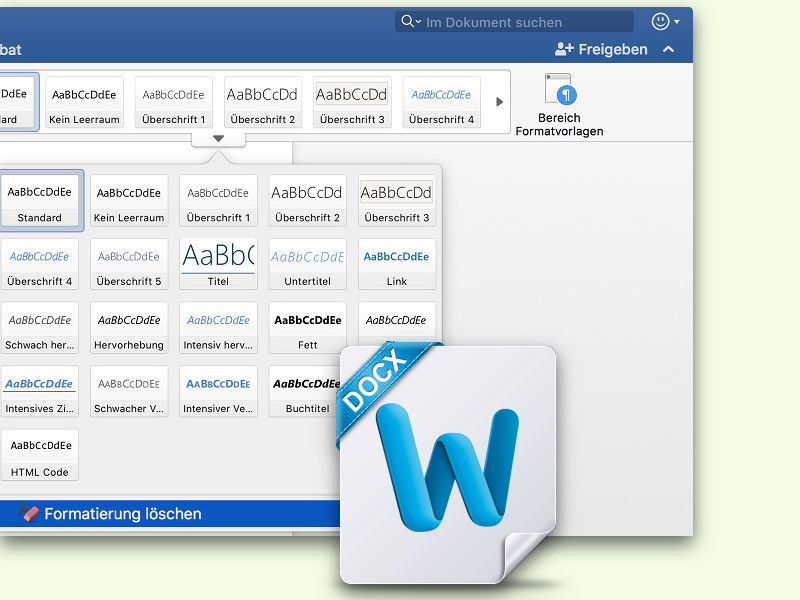Apply Überschrift 3 style from the ribbon
800x600 pixels.
[352, 102]
